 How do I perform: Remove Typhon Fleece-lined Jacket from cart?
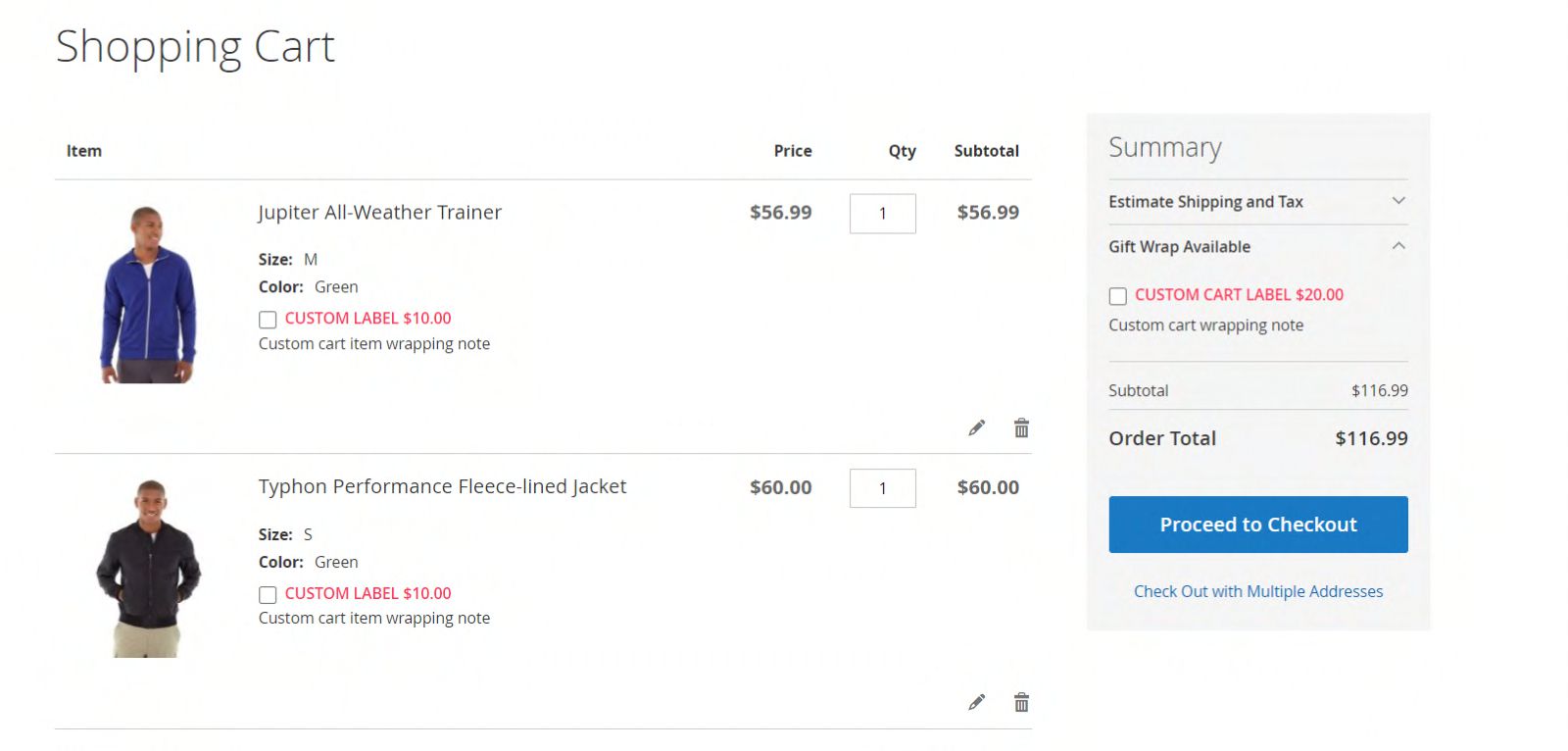[1021, 703]
